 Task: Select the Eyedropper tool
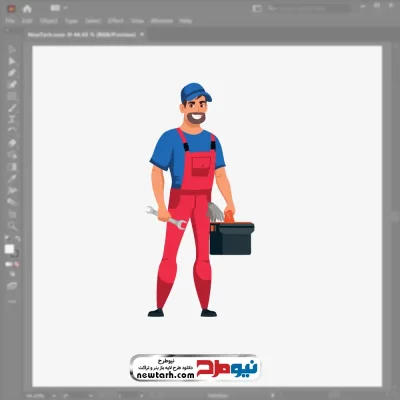(12, 178)
